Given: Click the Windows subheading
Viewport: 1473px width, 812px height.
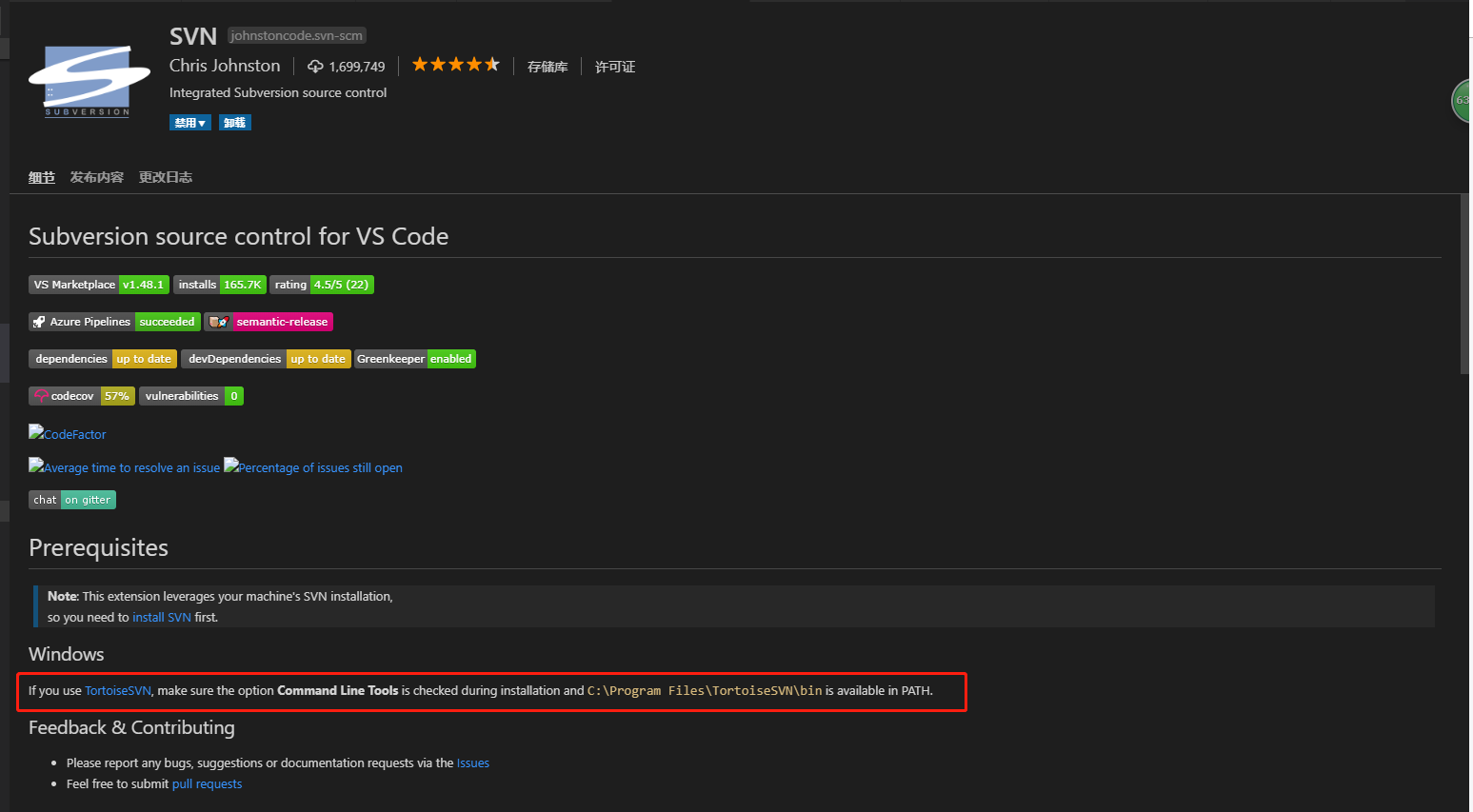Looking at the screenshot, I should 67,654.
